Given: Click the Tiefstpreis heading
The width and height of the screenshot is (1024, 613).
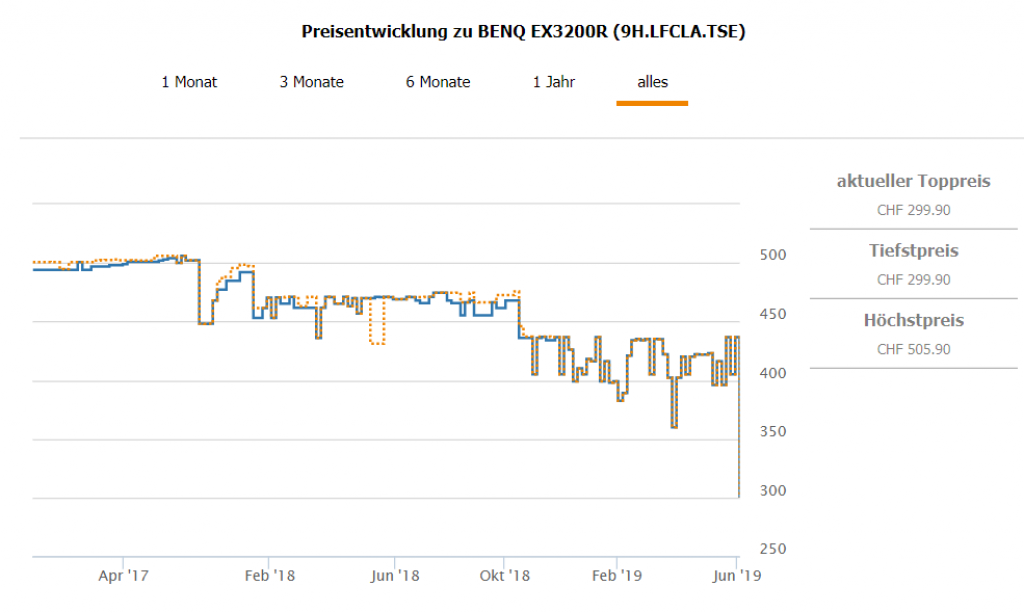Looking at the screenshot, I should [x=913, y=250].
